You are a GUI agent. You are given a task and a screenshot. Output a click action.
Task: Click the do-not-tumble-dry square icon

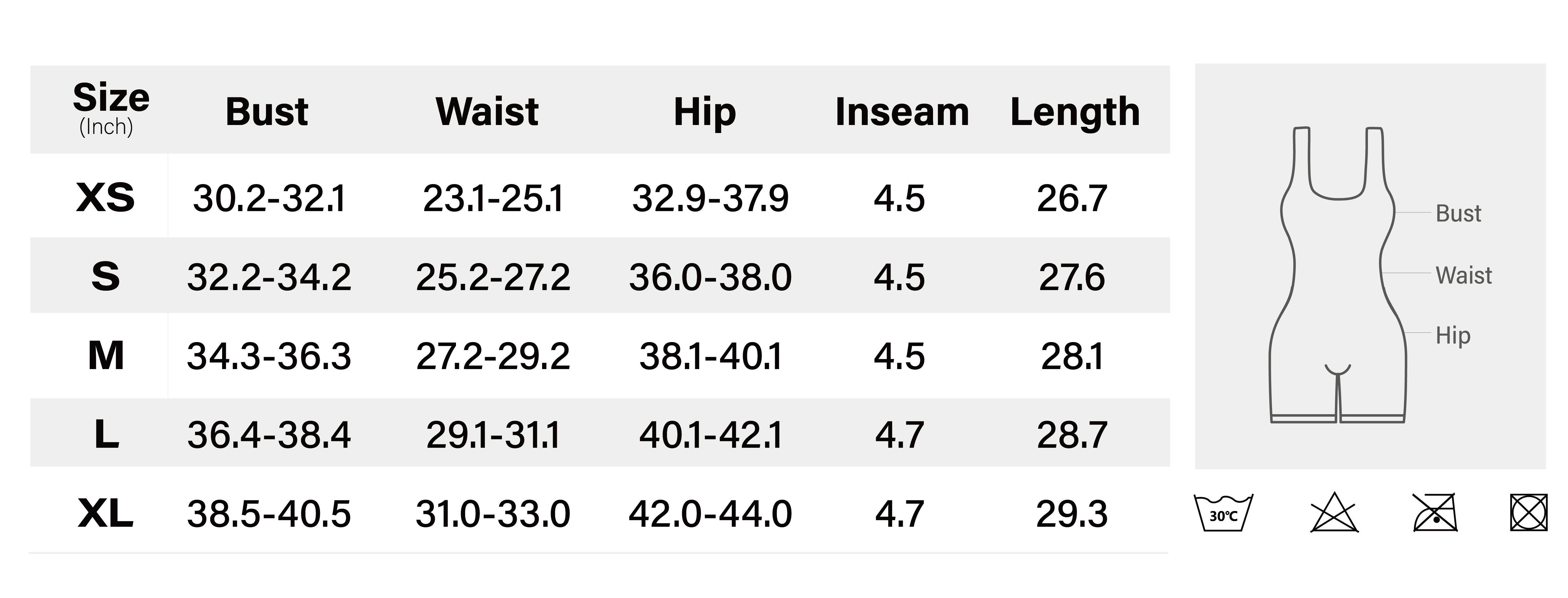(1529, 513)
